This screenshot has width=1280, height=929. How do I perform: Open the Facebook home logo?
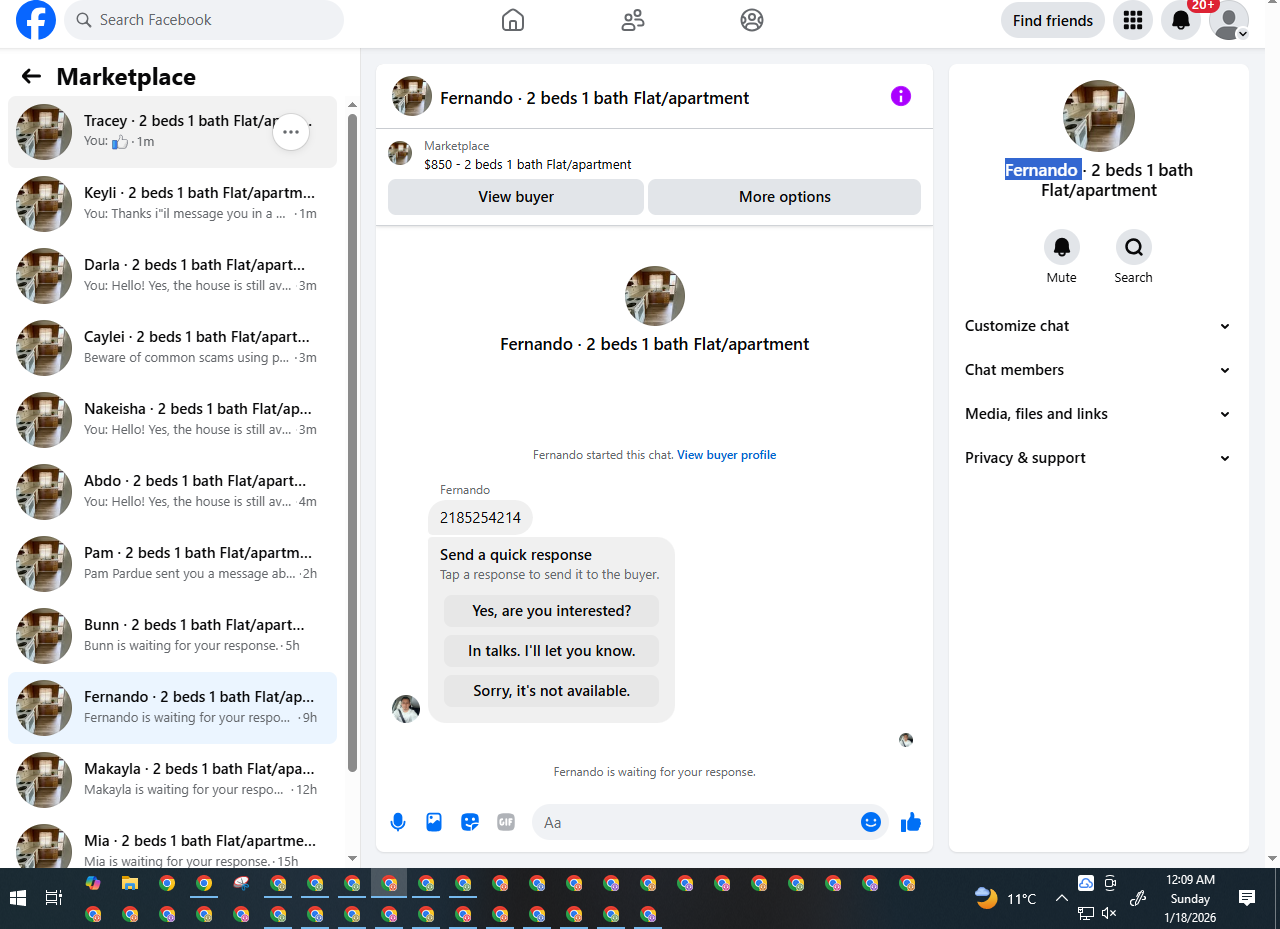click(x=36, y=20)
